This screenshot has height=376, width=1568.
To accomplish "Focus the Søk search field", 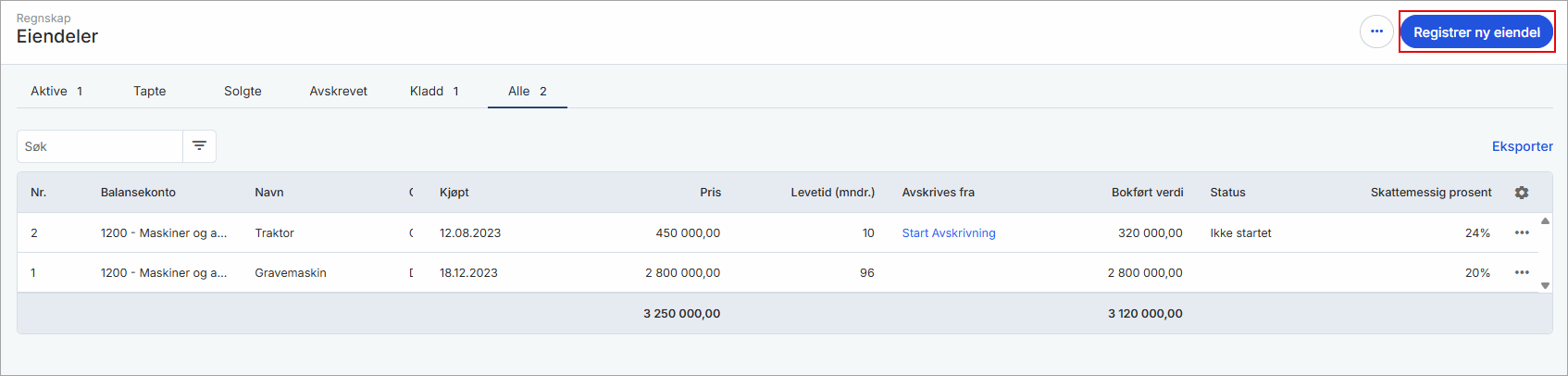I will (x=100, y=146).
